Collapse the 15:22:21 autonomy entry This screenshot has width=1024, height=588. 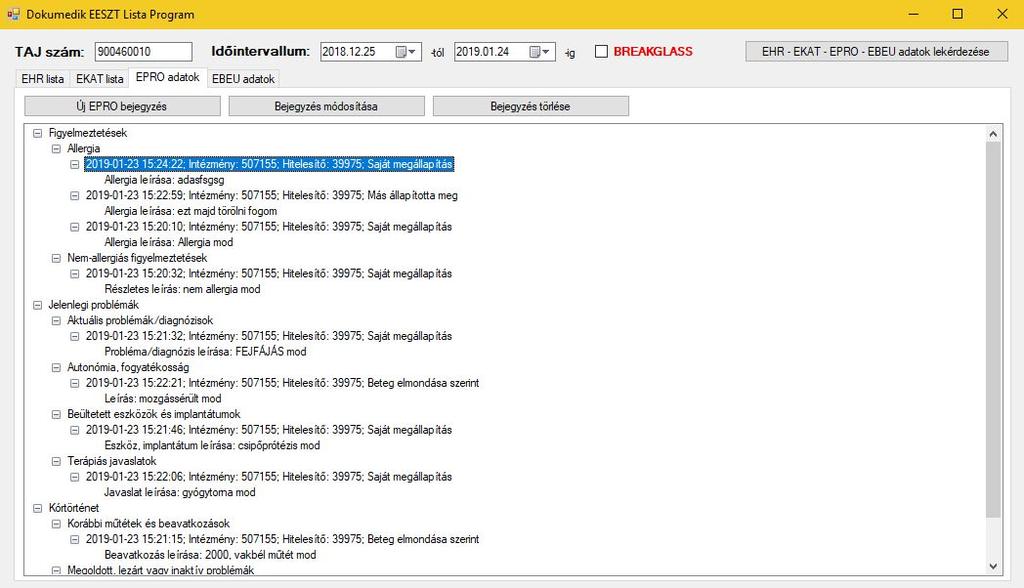(x=74, y=383)
